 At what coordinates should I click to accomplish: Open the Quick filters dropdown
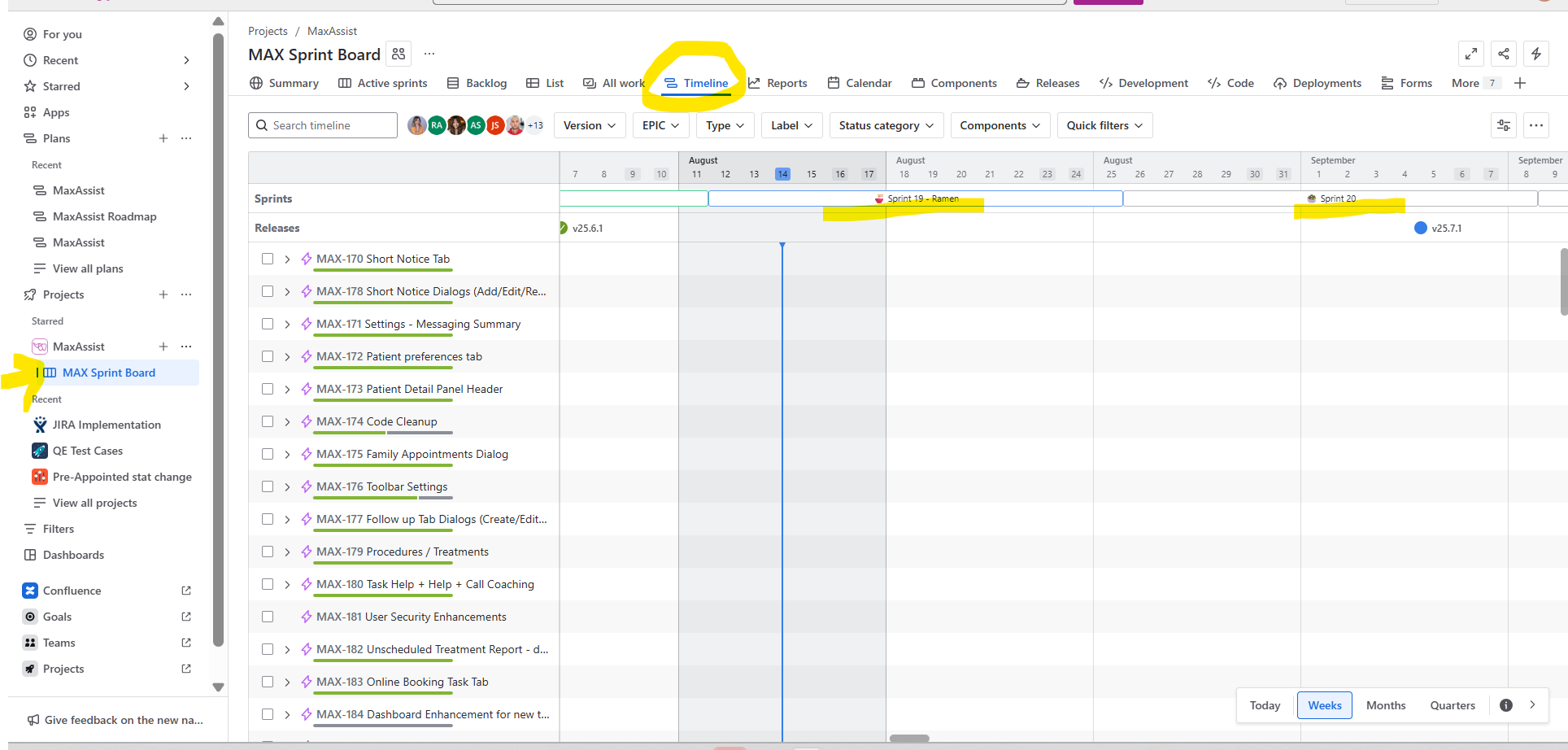(1104, 125)
